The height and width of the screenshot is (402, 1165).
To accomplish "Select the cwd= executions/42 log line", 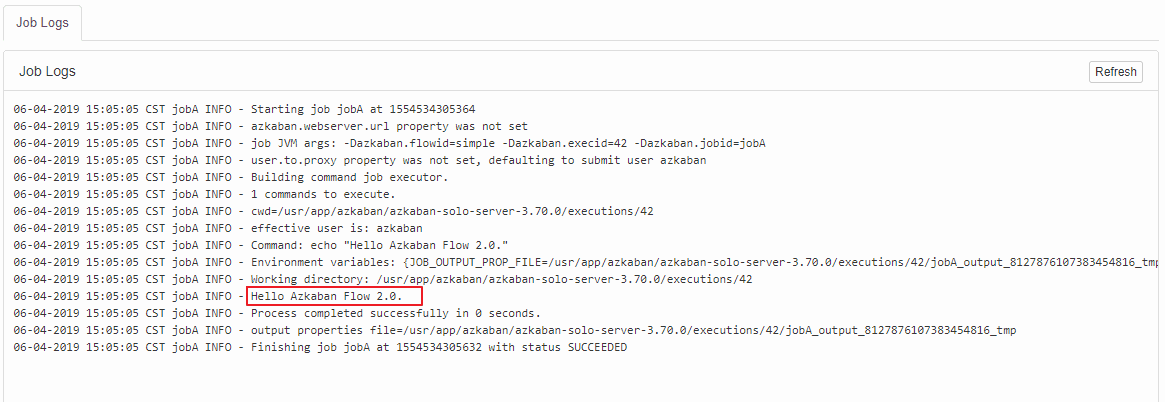I will pos(334,212).
